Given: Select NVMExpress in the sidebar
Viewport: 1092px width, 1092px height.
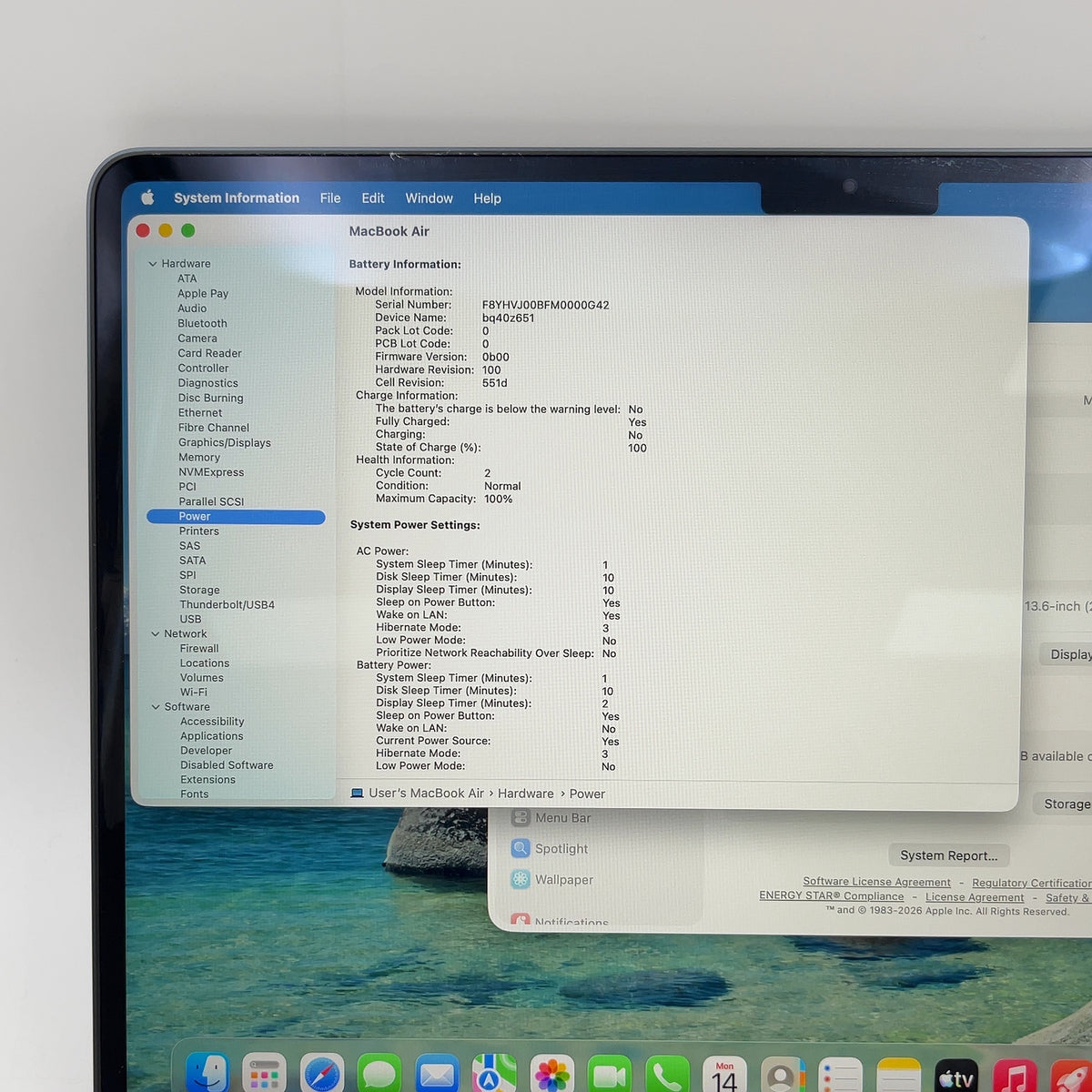Looking at the screenshot, I should click(x=211, y=472).
